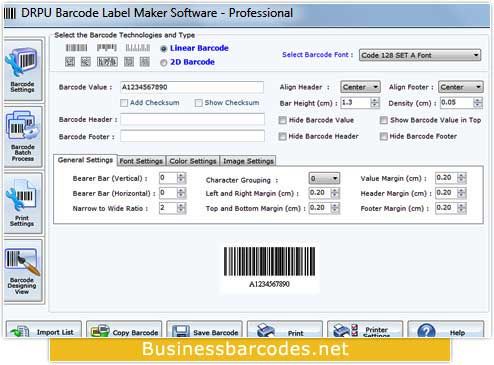Check Hide Barcode Value option

pyautogui.click(x=283, y=120)
